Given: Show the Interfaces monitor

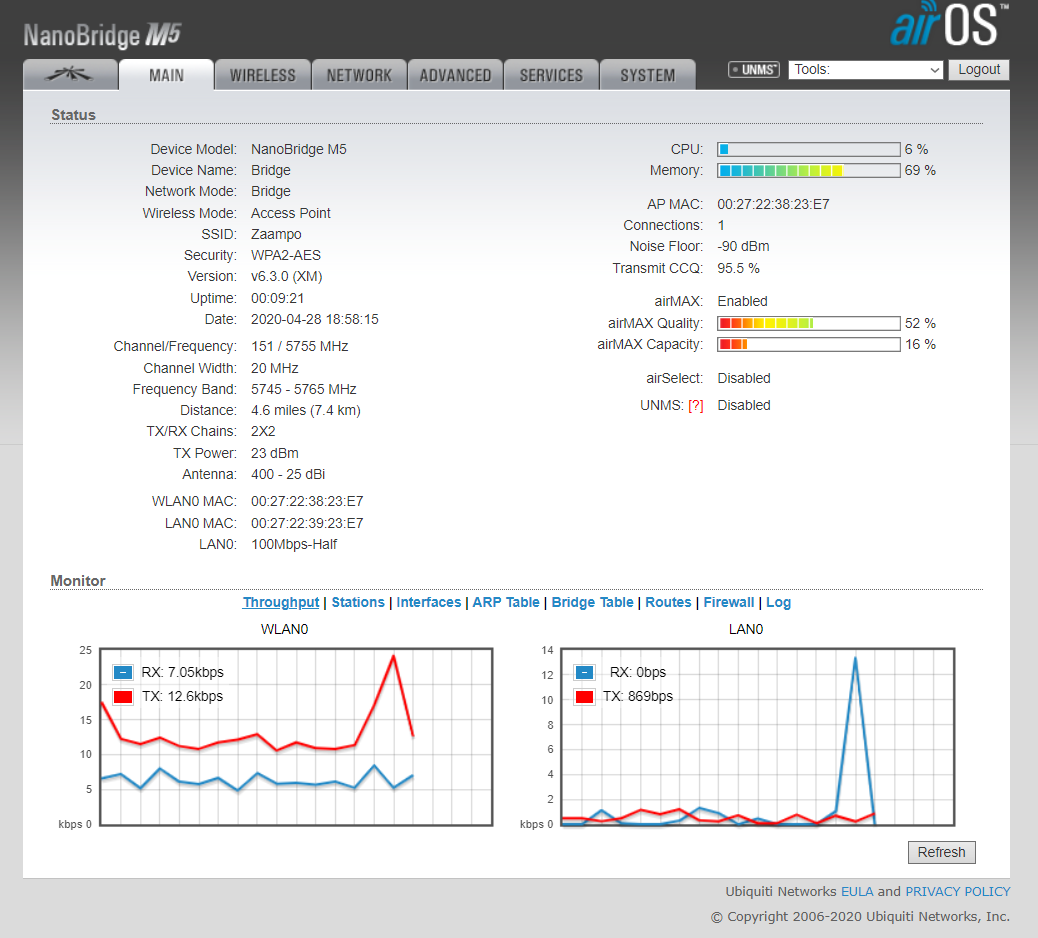Looking at the screenshot, I should tap(429, 602).
